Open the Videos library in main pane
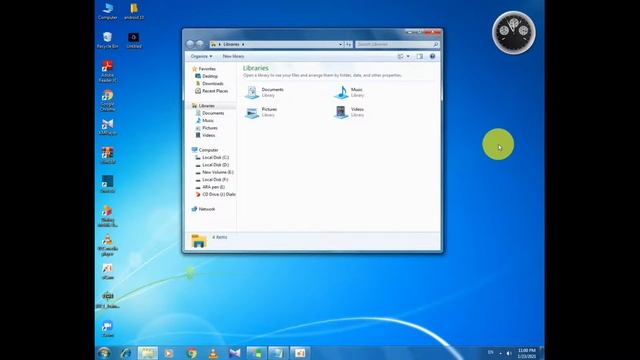Screen dimensions: 640x360 coord(349,112)
